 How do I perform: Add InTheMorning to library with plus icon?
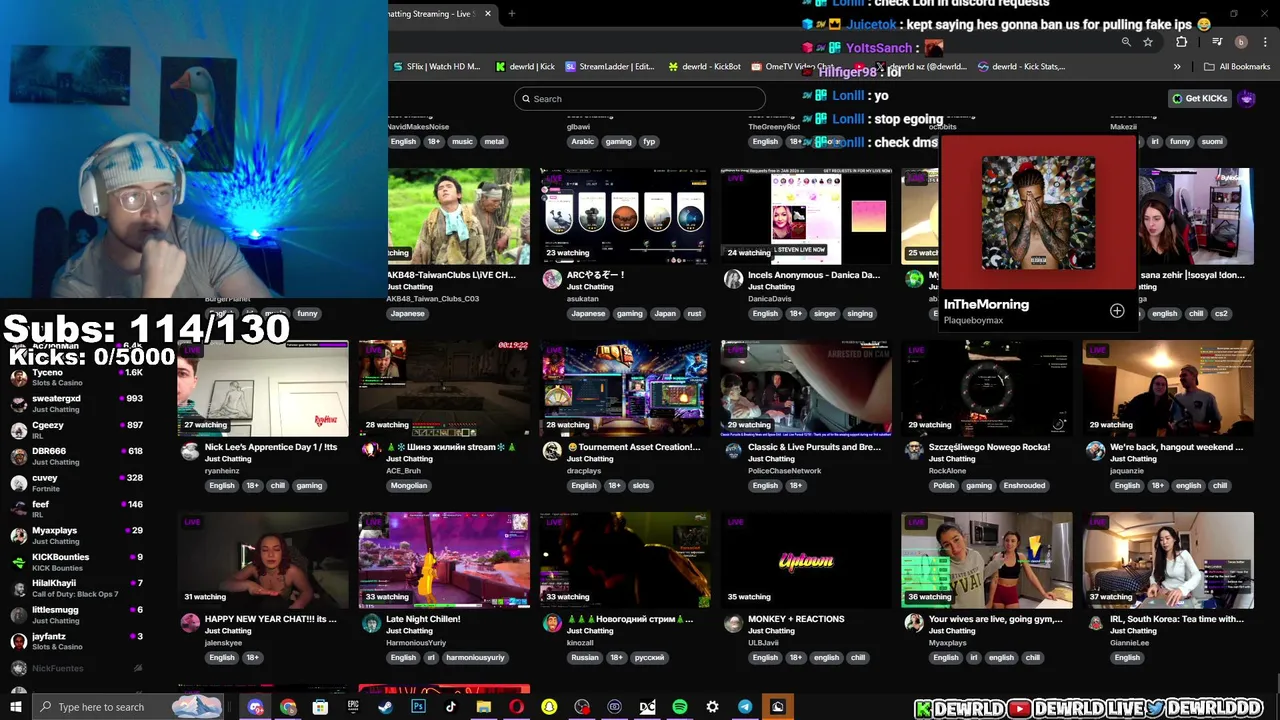[x=1117, y=311]
